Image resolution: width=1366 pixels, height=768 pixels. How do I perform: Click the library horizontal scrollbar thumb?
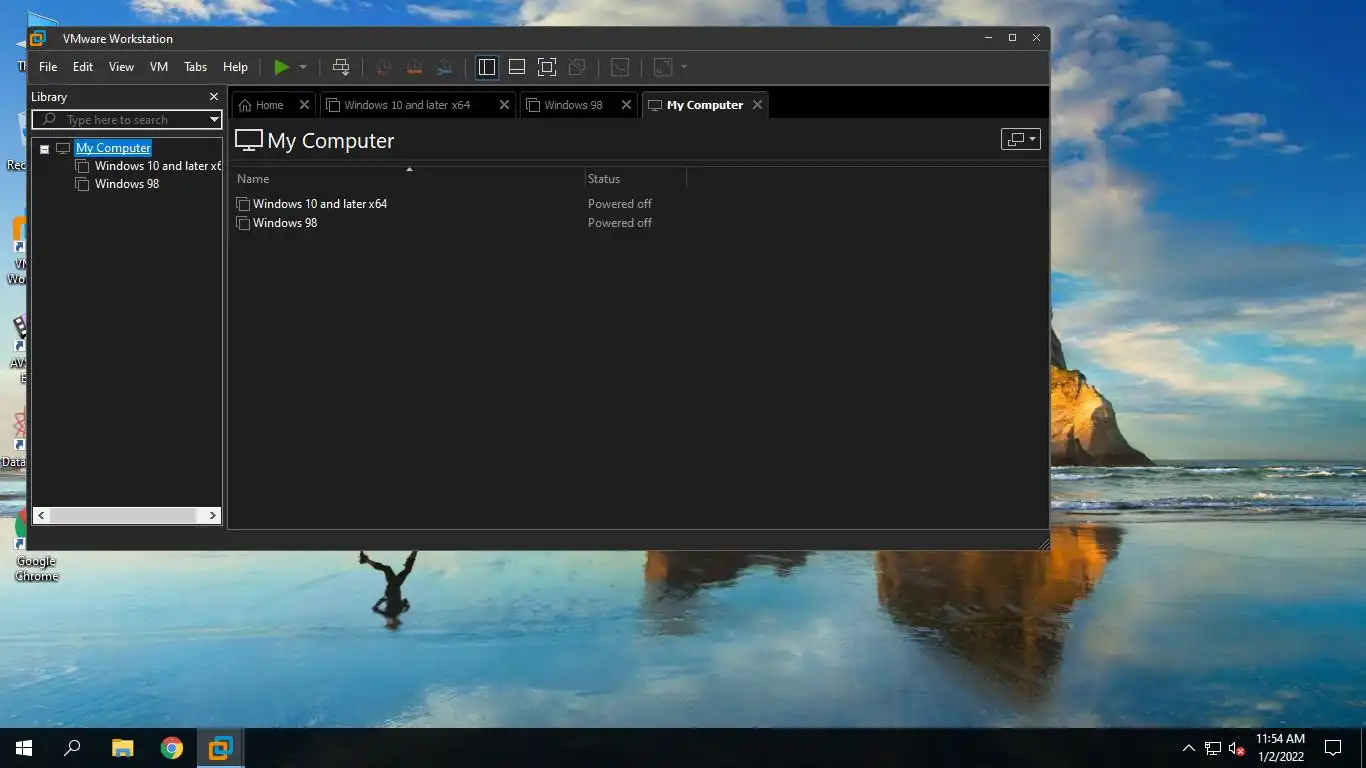[x=123, y=515]
